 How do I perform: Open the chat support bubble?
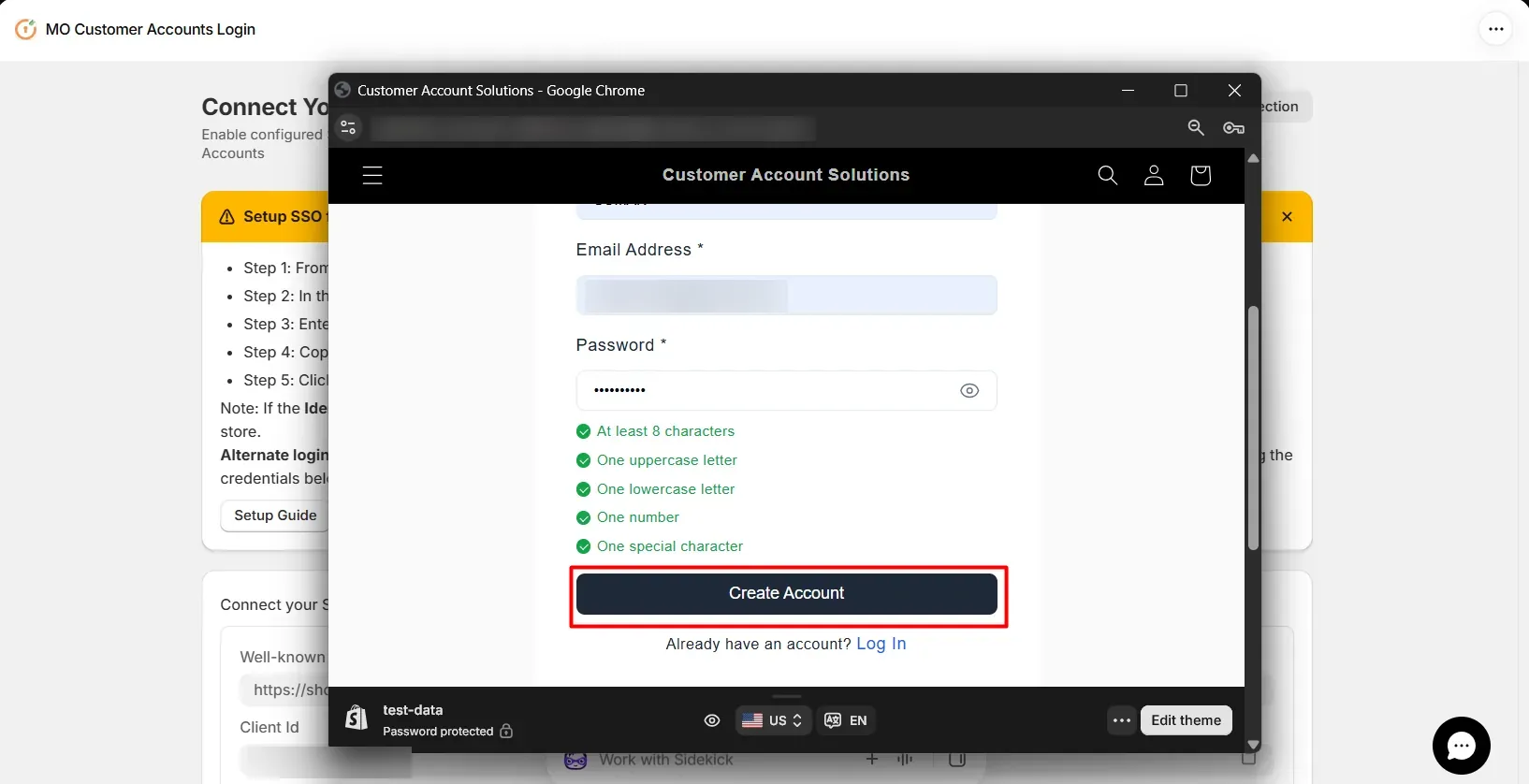(1461, 746)
